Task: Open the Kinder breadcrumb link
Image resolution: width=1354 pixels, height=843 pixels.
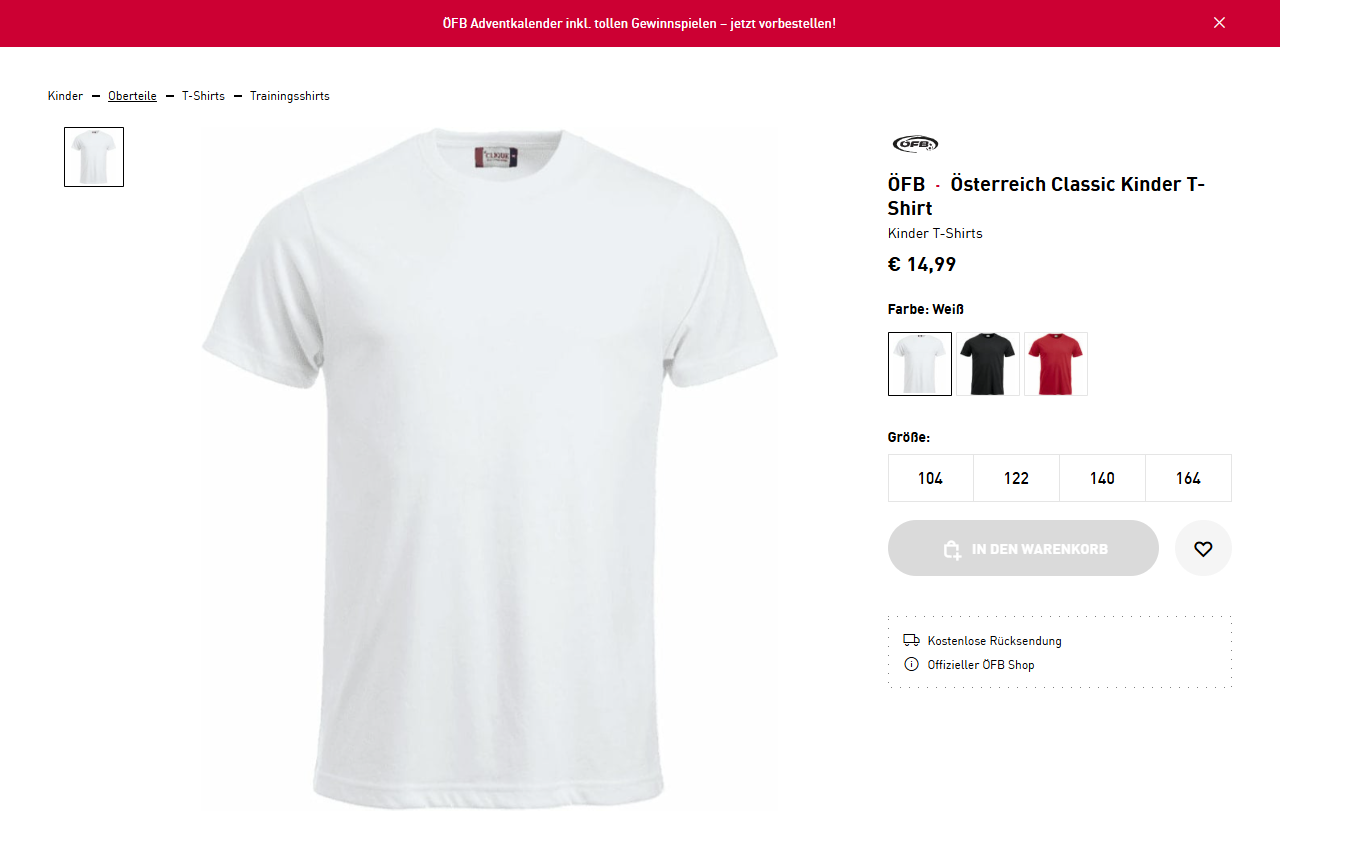Action: [65, 96]
